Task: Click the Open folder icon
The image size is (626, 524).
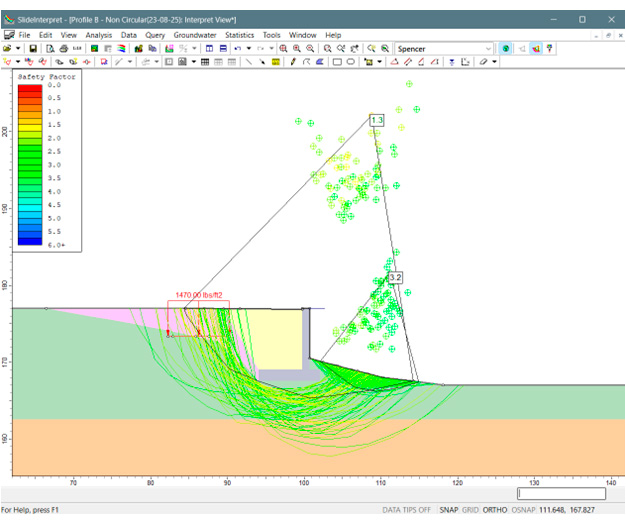Action: coord(7,48)
